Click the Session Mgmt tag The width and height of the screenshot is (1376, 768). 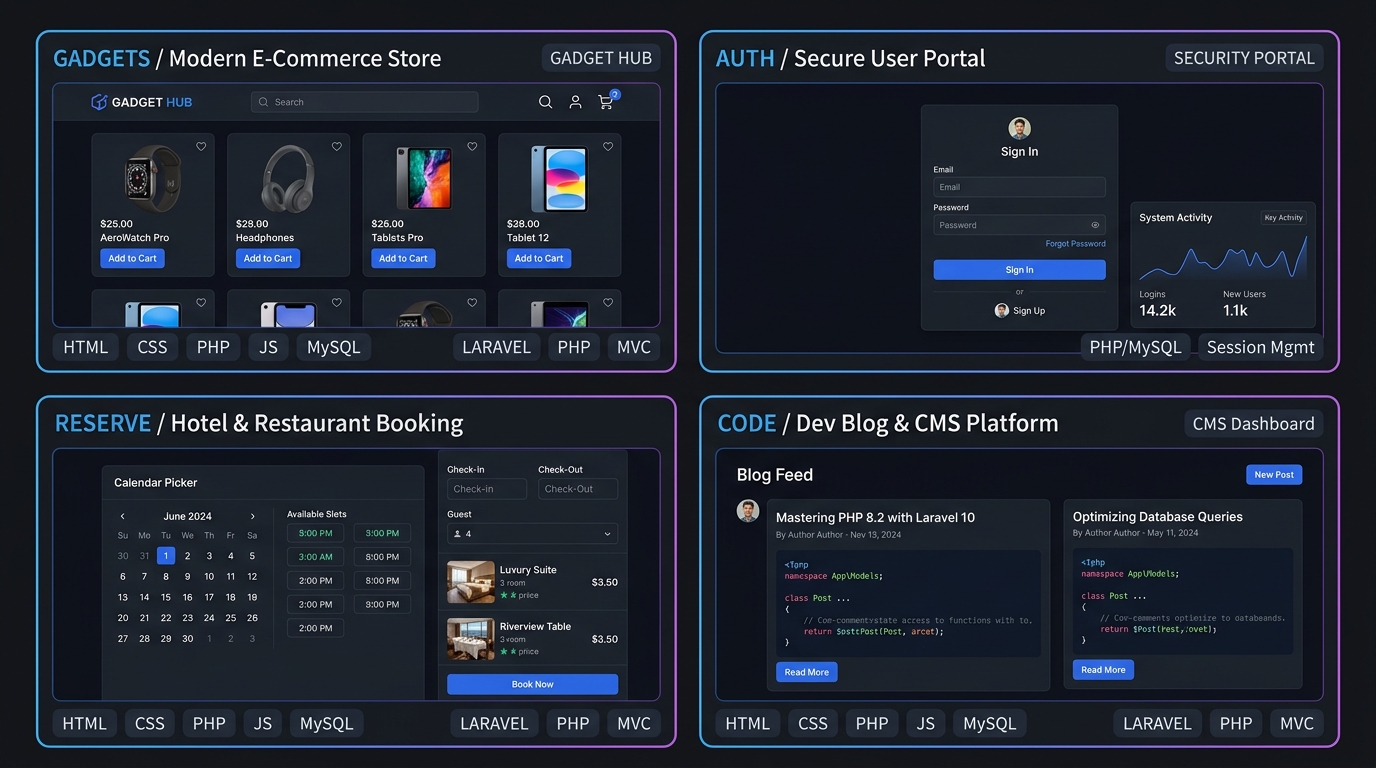tap(1260, 348)
